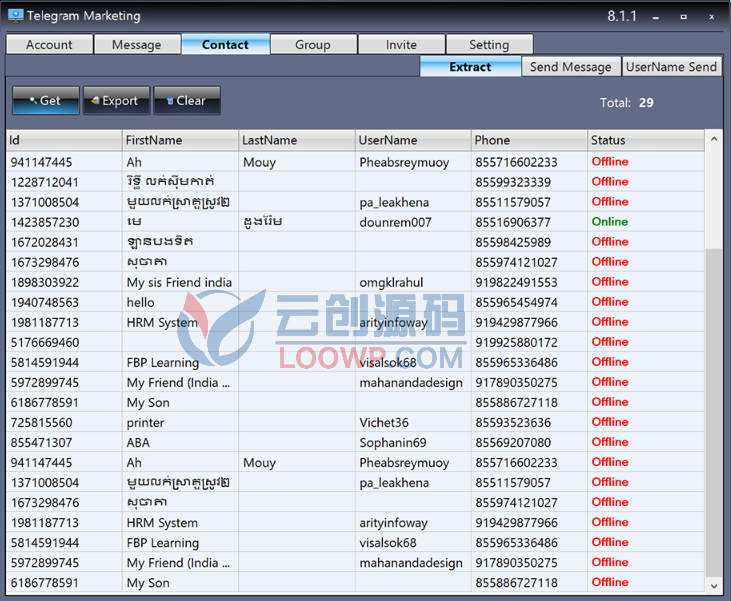Image resolution: width=731 pixels, height=601 pixels.
Task: Select Id cell 725815560
Action: coord(41,423)
